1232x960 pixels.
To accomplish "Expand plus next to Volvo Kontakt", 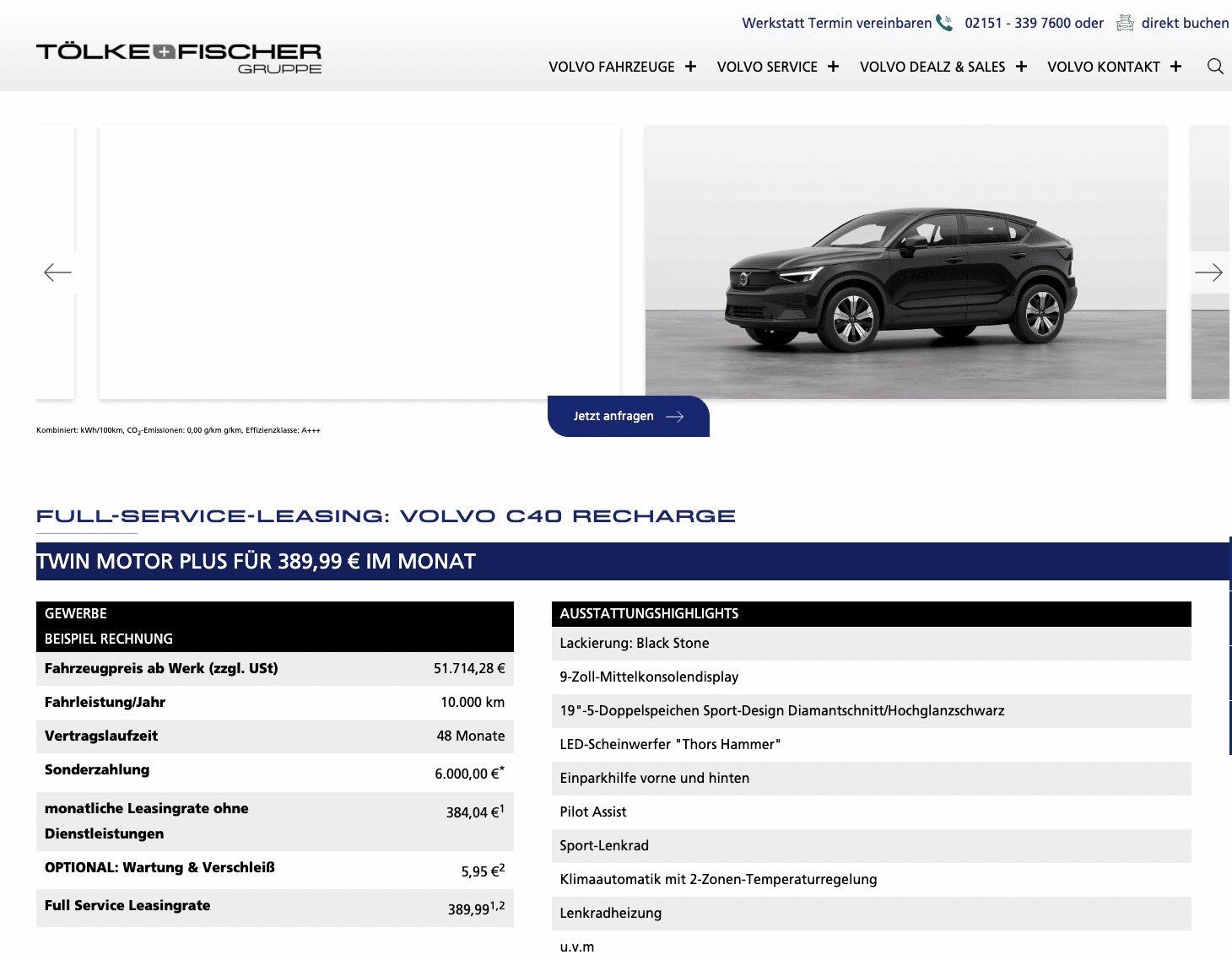I will click(1175, 67).
